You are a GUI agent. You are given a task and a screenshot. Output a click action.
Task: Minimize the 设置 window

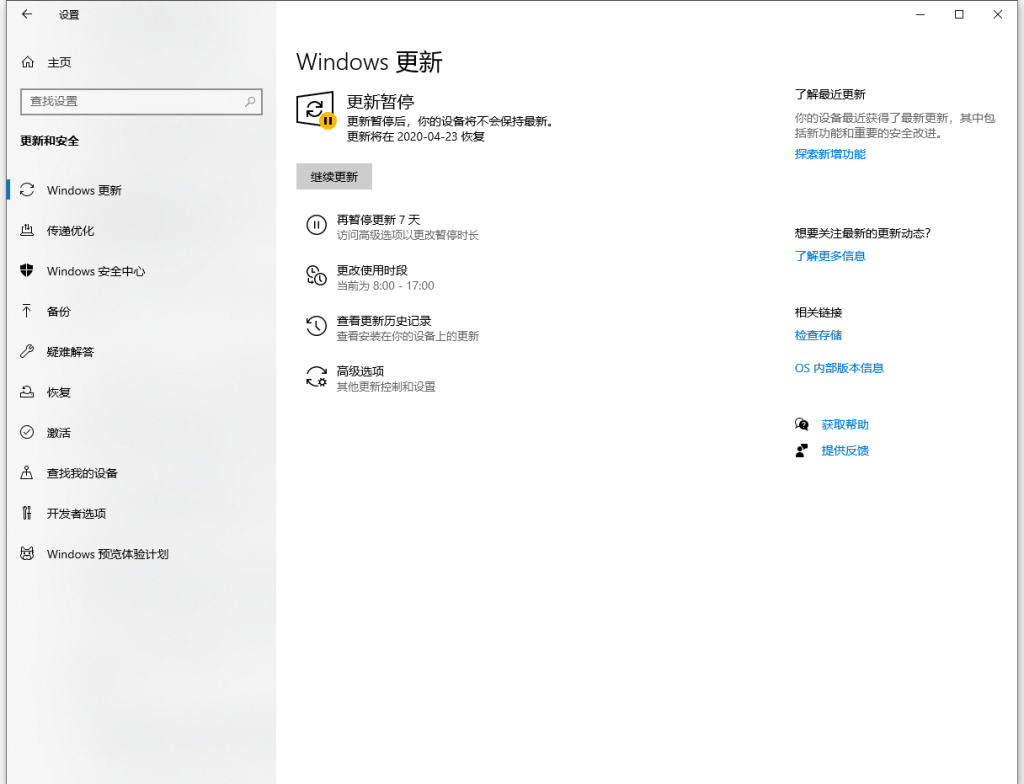(920, 14)
